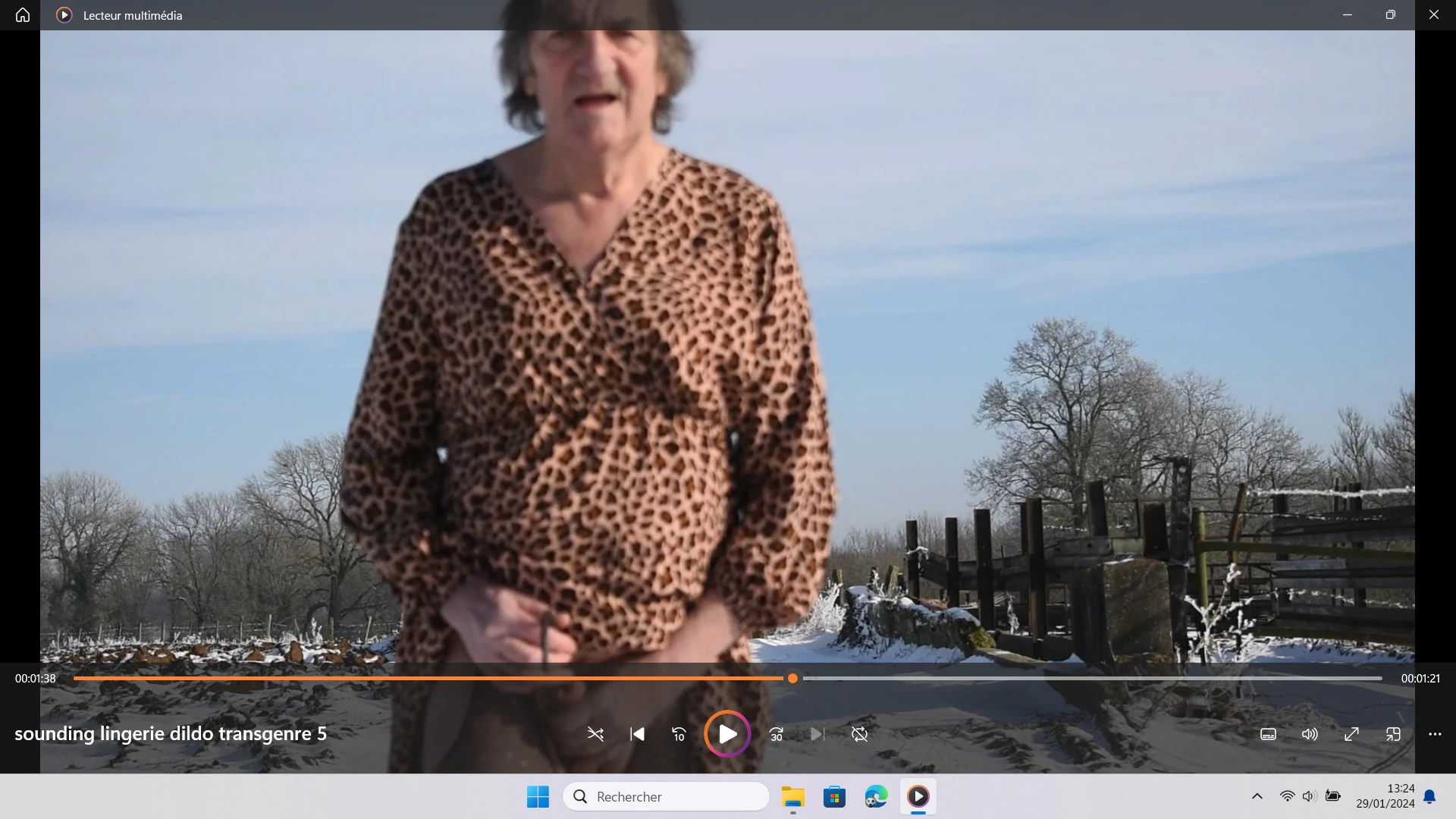Open the subtitles and captions menu
Screen dimensions: 1456x819
(1268, 734)
